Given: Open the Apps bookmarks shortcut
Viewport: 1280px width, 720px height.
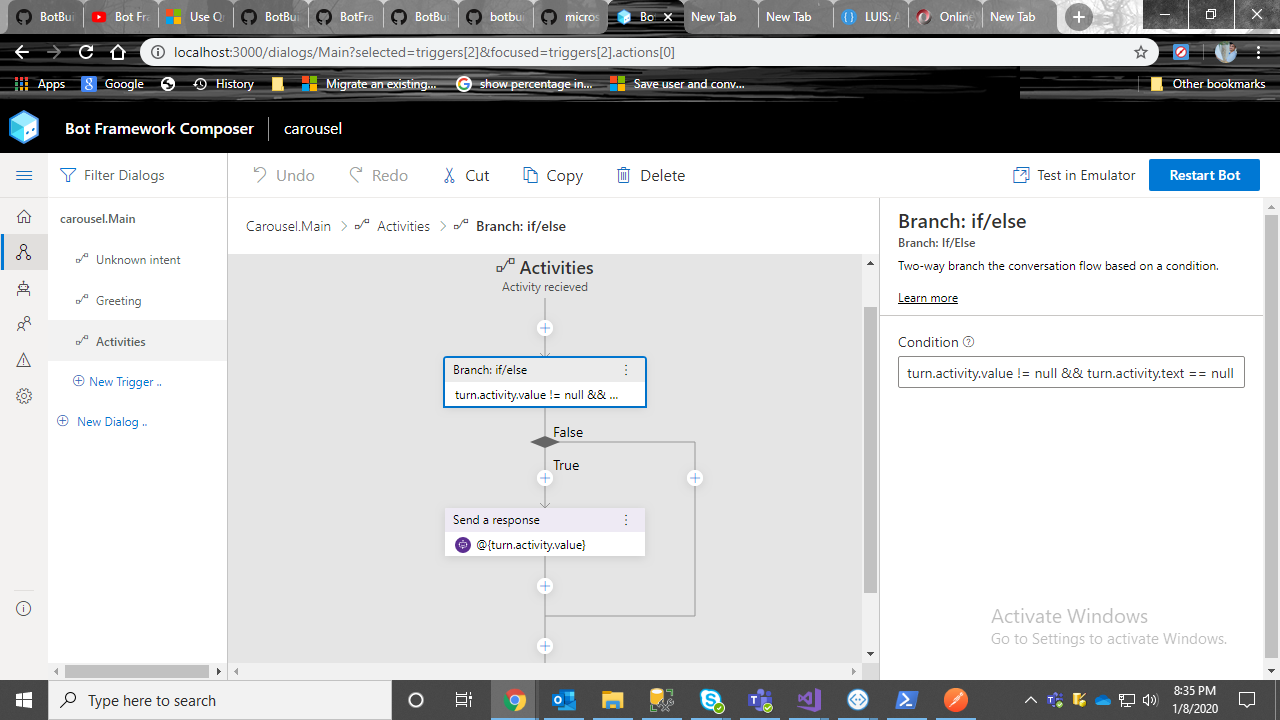Looking at the screenshot, I should point(40,84).
